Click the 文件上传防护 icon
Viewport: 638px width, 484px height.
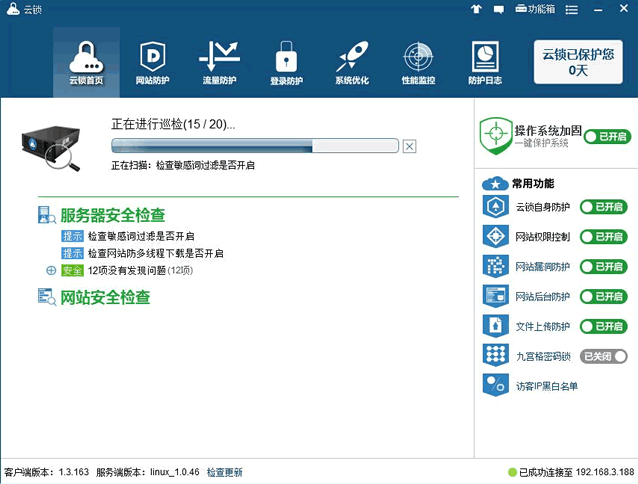(496, 326)
